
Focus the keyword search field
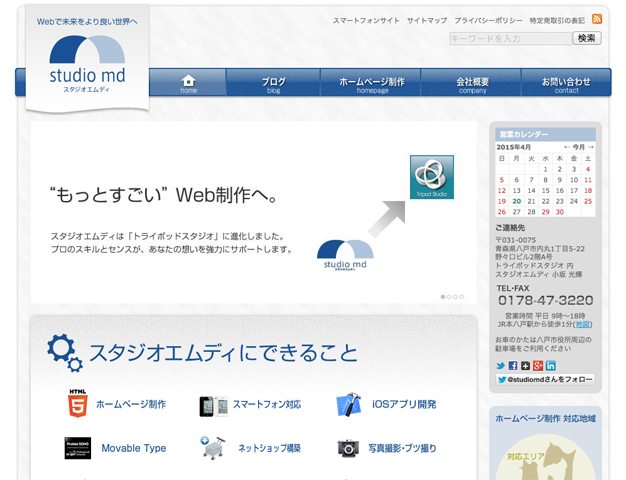pos(510,38)
